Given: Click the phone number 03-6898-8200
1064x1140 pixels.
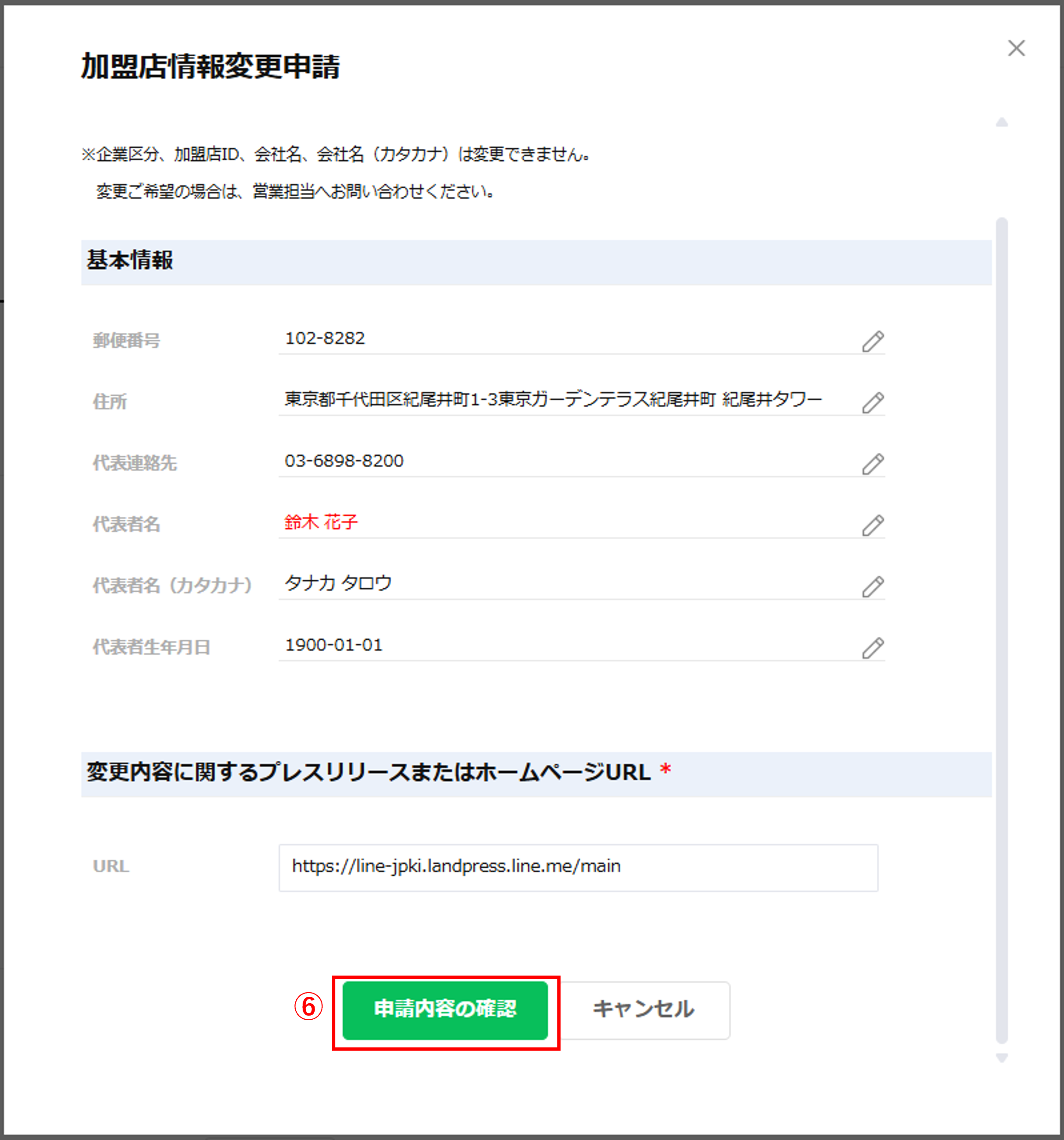Looking at the screenshot, I should tap(344, 461).
